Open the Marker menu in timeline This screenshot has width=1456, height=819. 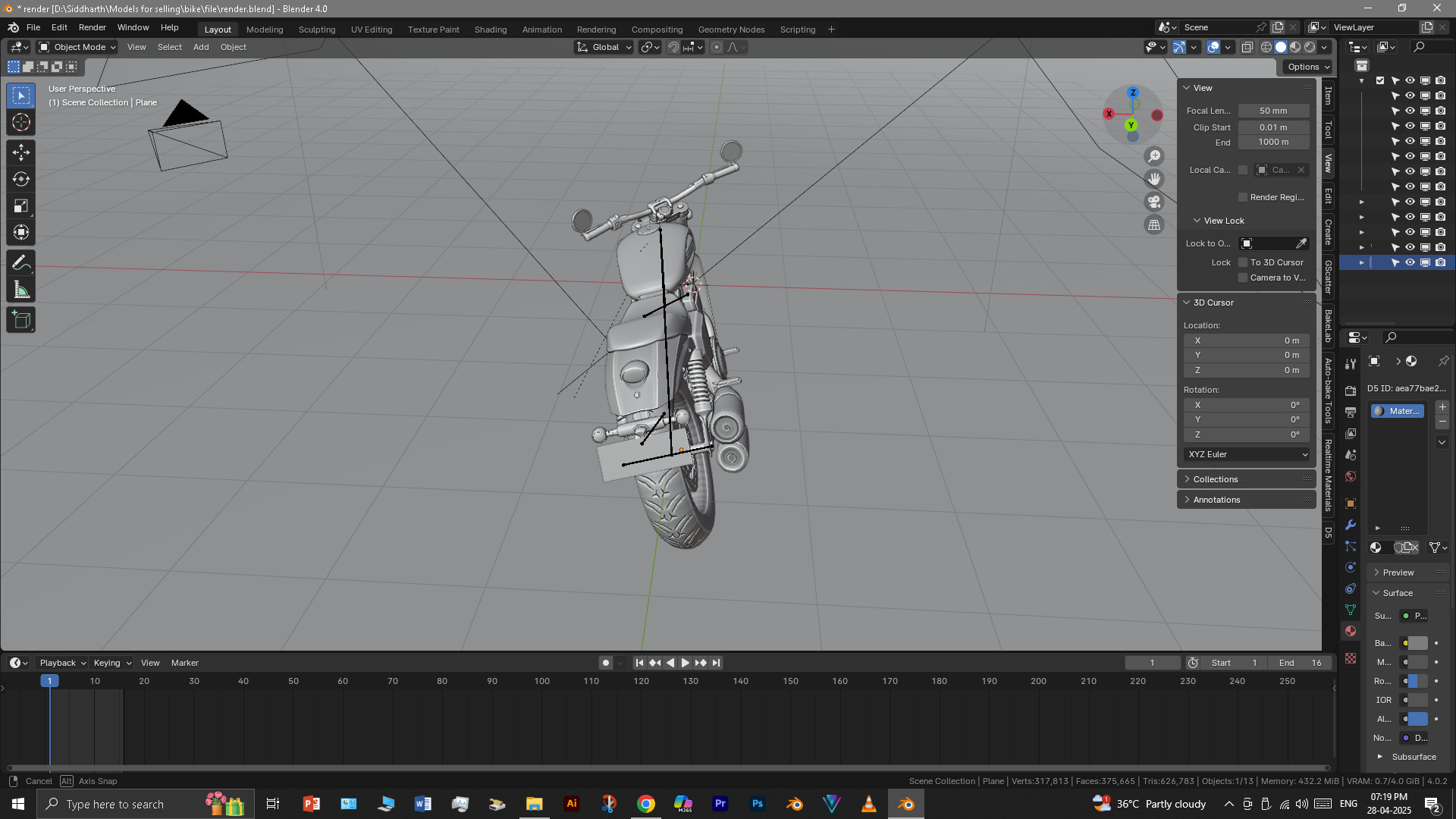(184, 663)
